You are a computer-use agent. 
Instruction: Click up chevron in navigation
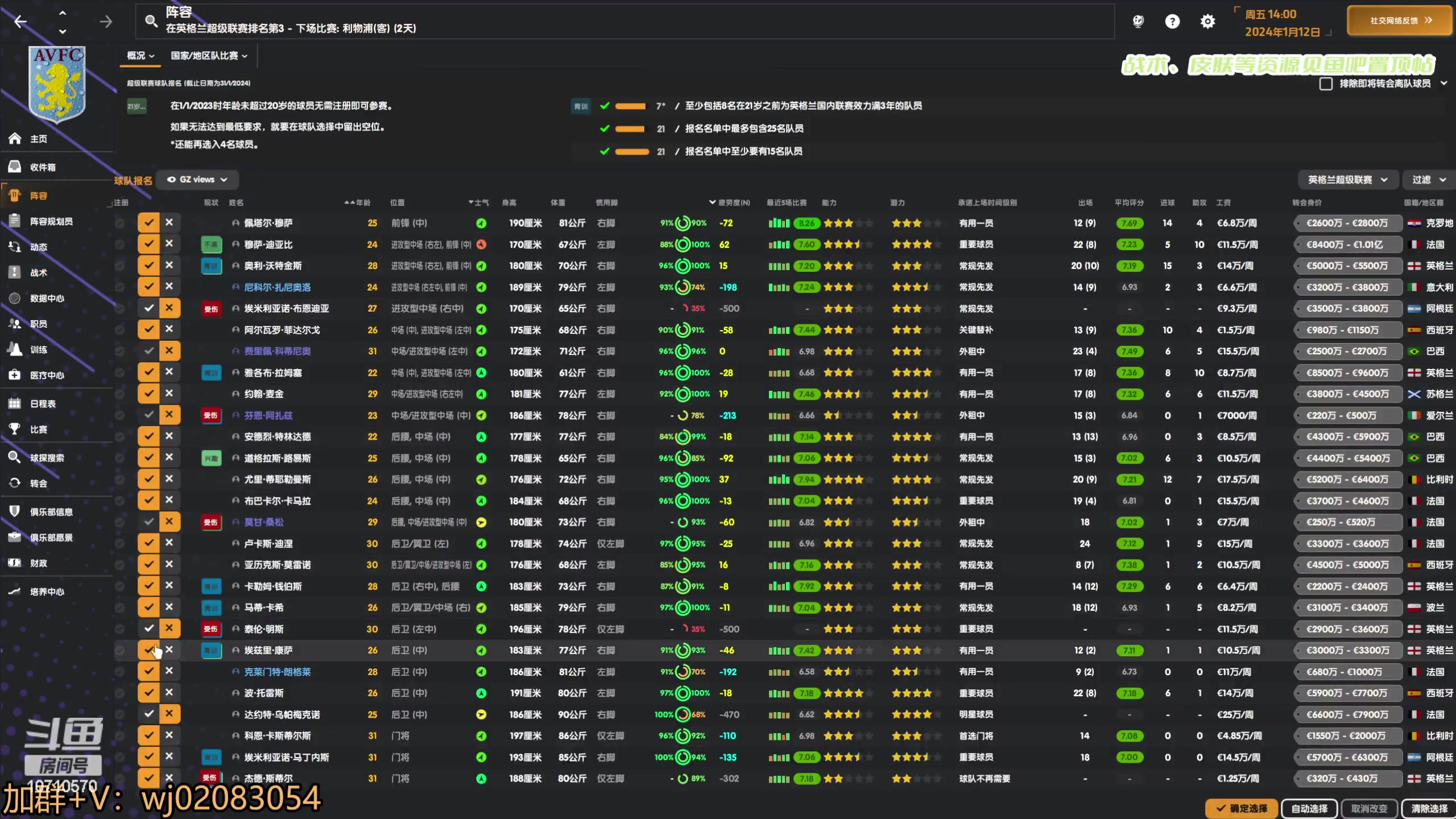(63, 13)
